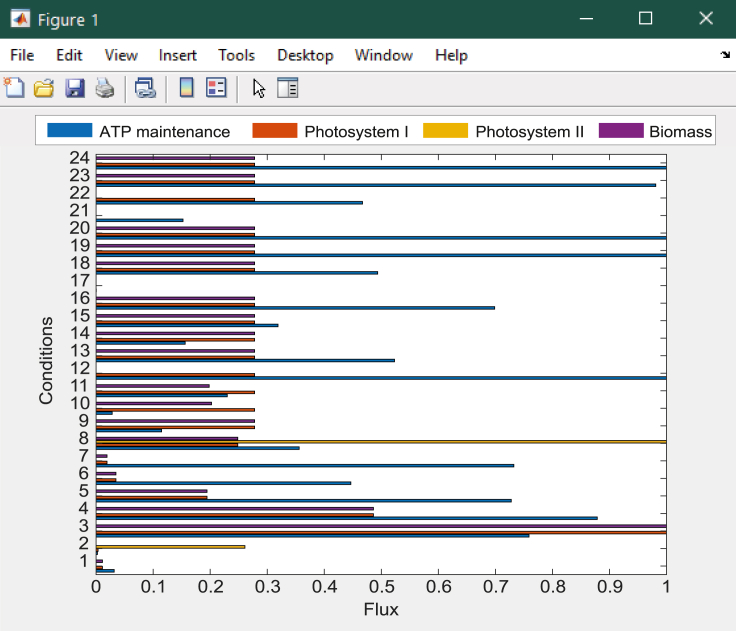Viewport: 736px width, 631px height.
Task: Expand the Insert menu
Action: pos(178,55)
